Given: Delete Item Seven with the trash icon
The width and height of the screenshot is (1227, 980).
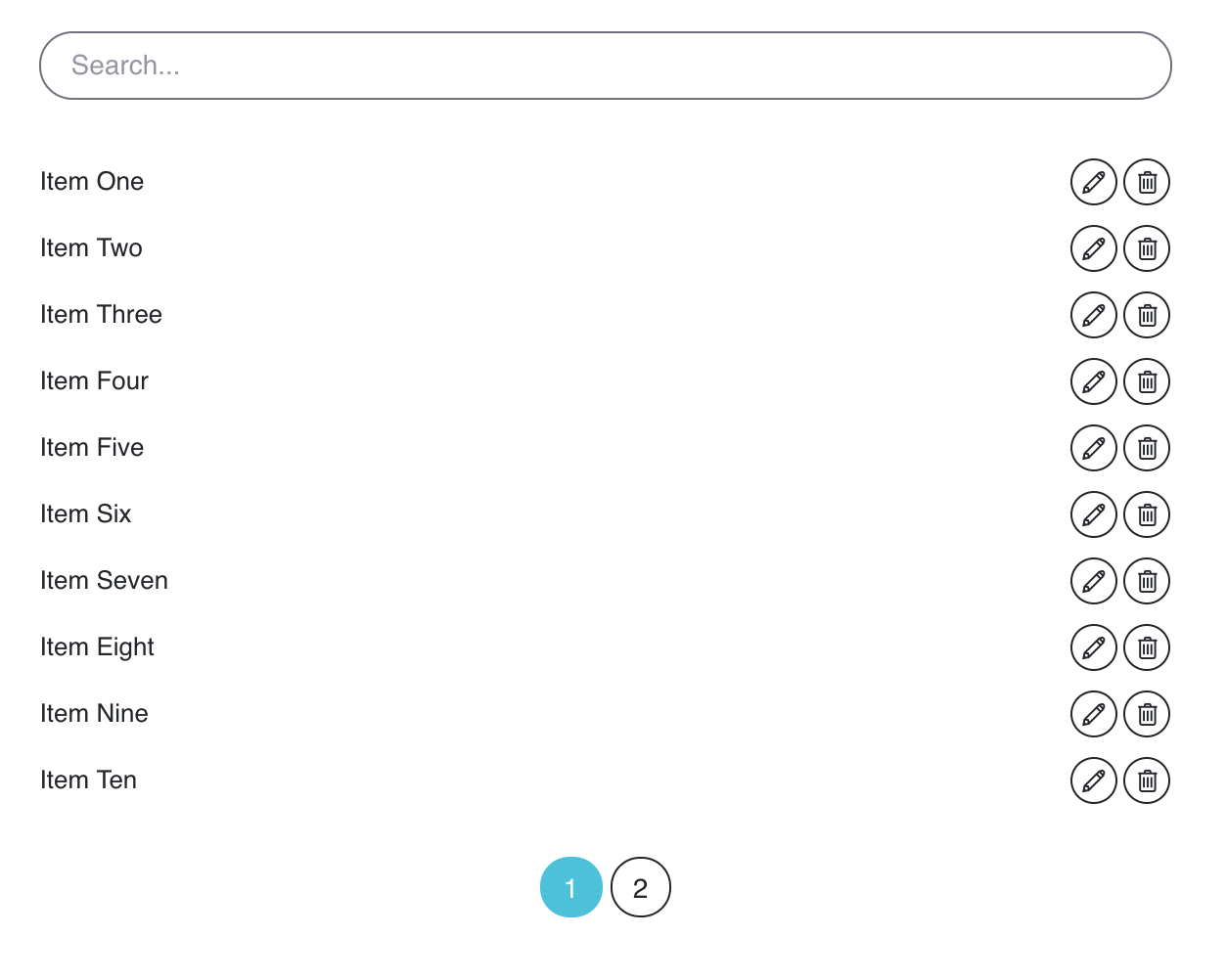Looking at the screenshot, I should tap(1147, 581).
